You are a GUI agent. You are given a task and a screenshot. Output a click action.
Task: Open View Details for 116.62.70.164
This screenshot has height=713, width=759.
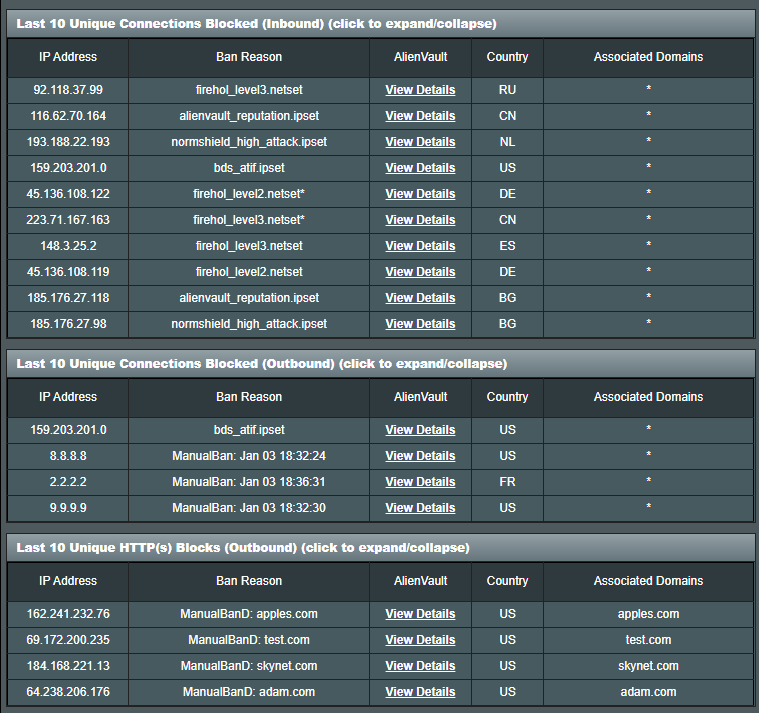pyautogui.click(x=420, y=116)
